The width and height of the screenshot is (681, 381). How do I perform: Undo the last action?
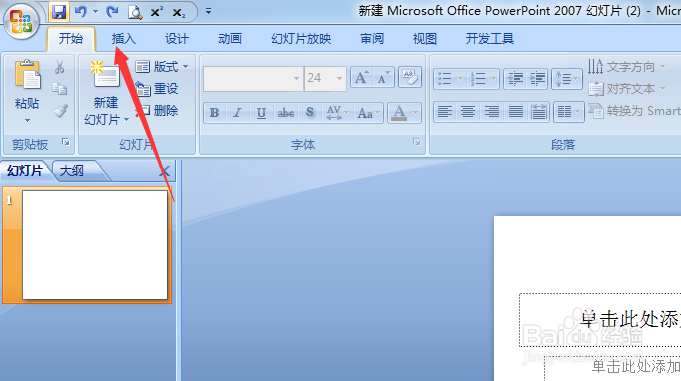coord(80,12)
